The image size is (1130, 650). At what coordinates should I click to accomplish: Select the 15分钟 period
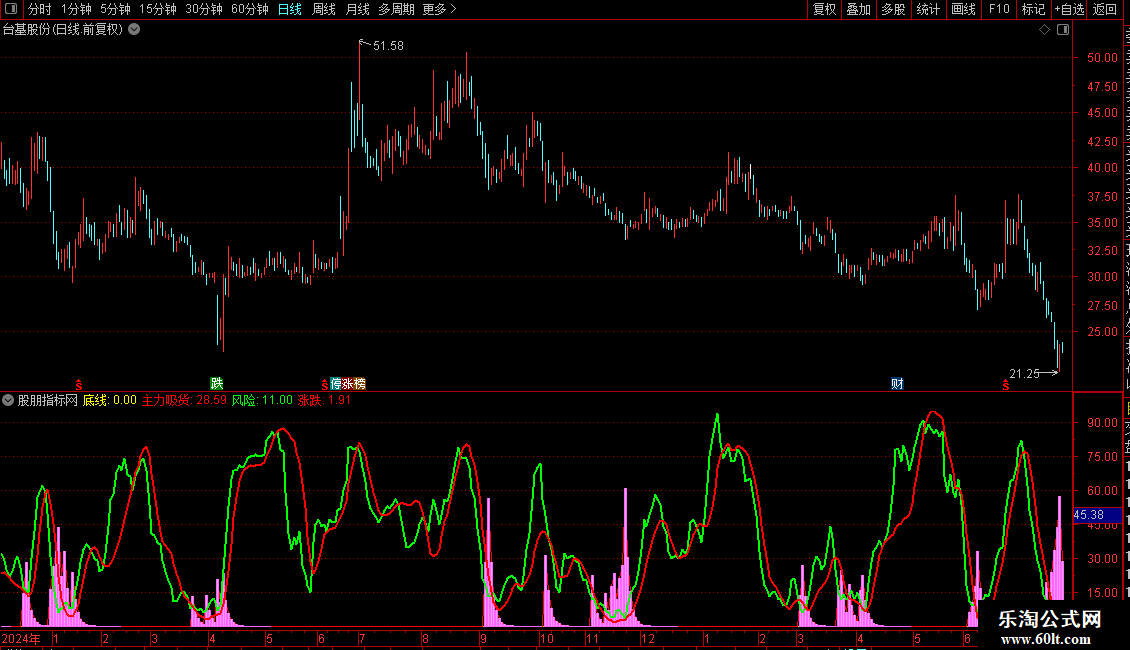point(158,9)
